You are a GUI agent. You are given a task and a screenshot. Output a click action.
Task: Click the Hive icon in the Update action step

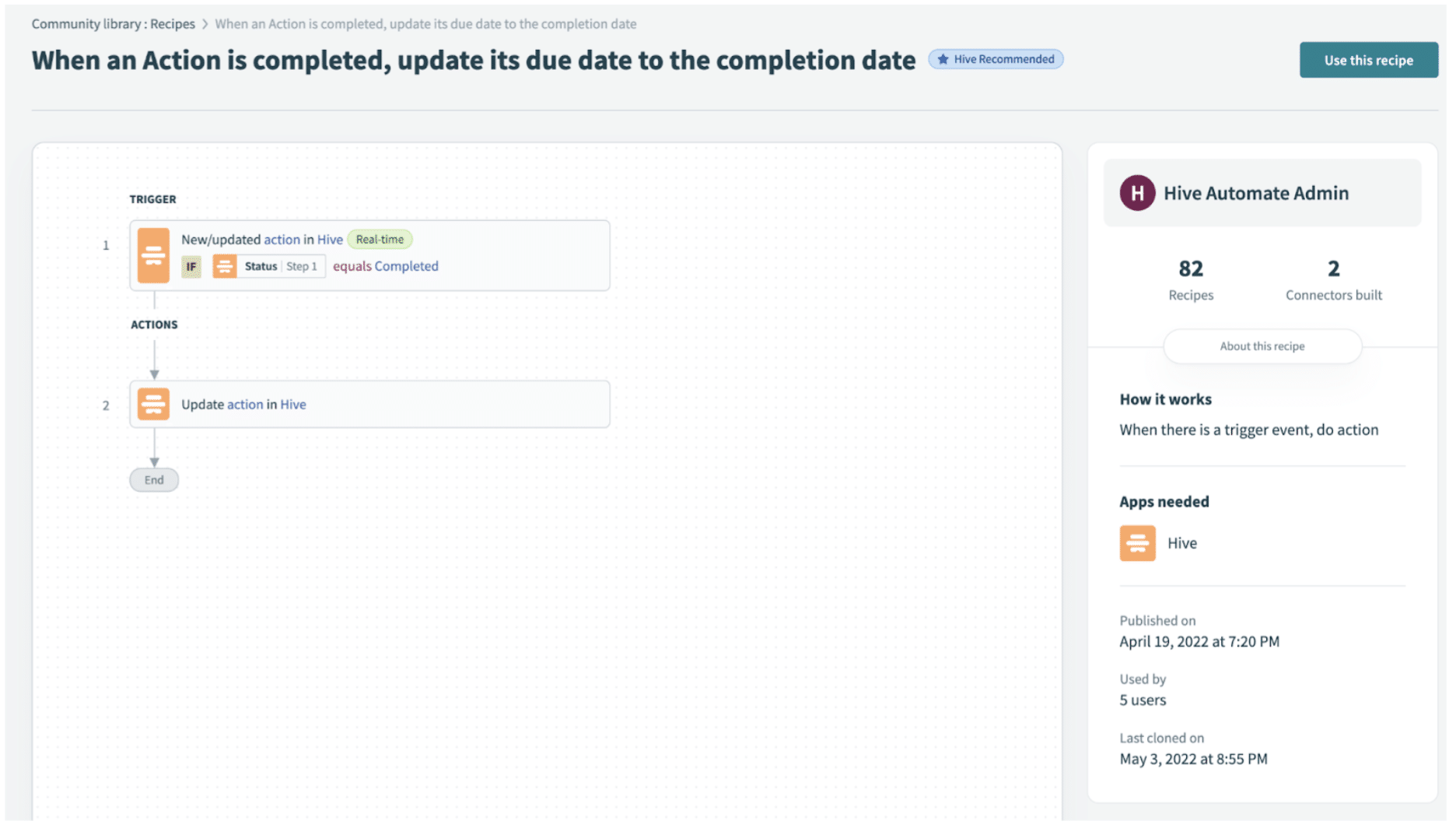pyautogui.click(x=153, y=404)
